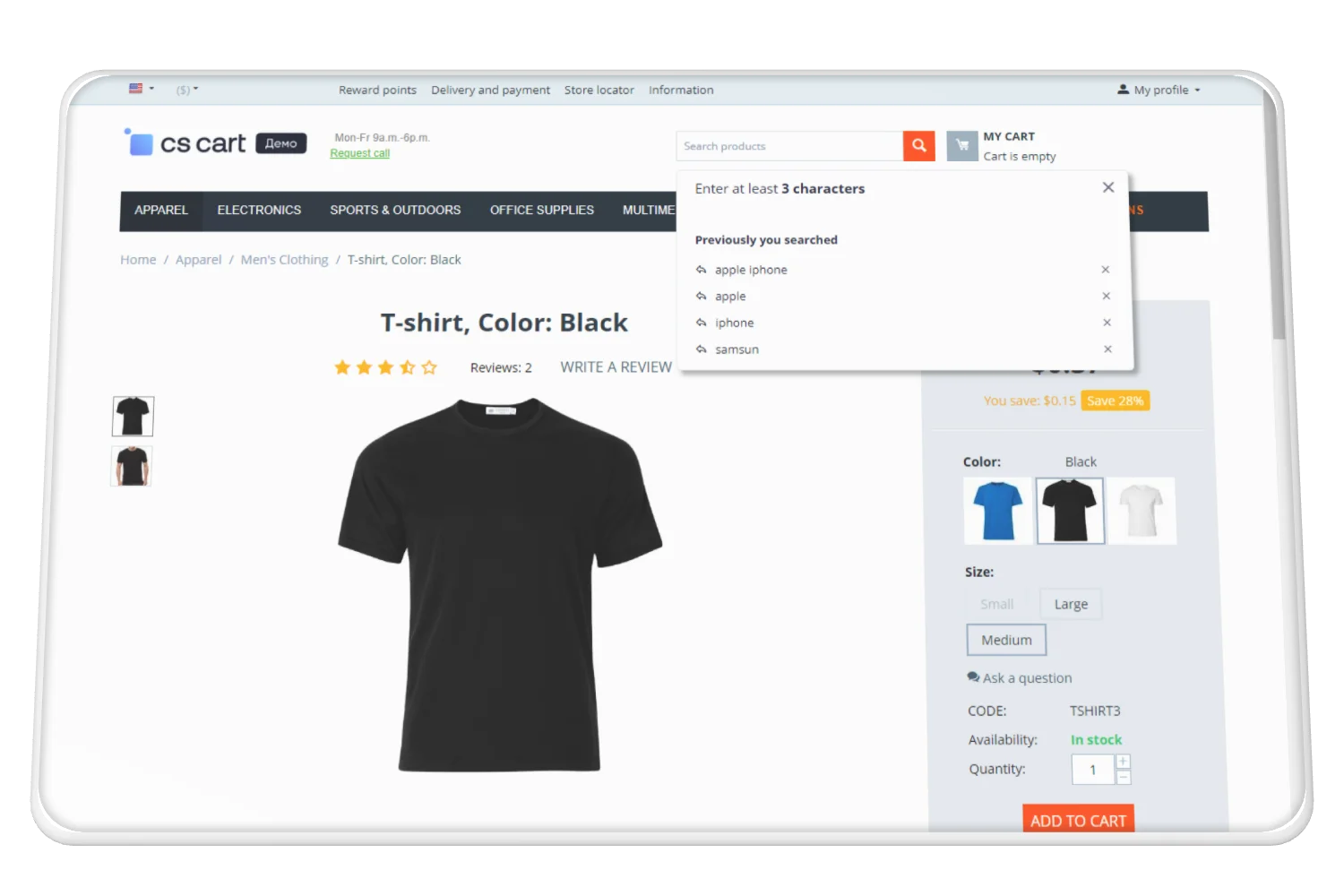1344x896 pixels.
Task: Decrease quantity with the minus stepper
Action: click(x=1124, y=778)
